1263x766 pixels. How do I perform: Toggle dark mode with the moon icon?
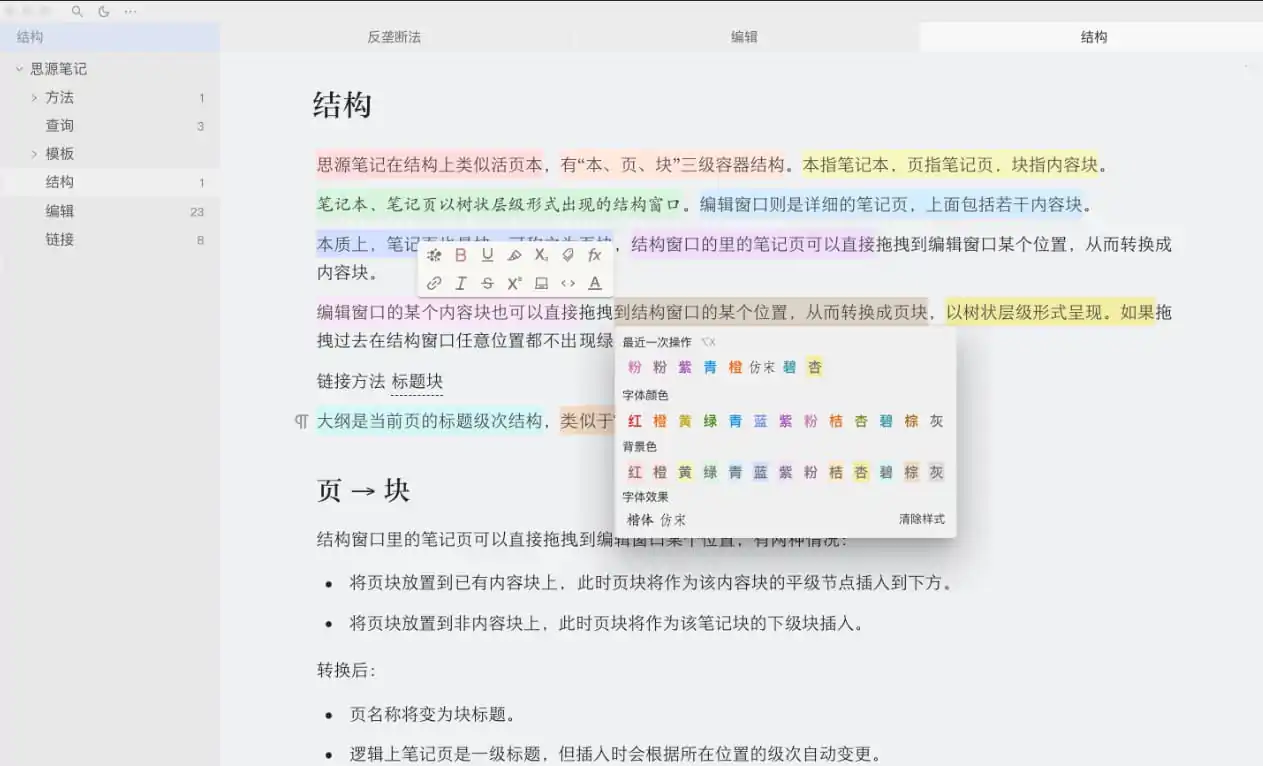coord(103,12)
